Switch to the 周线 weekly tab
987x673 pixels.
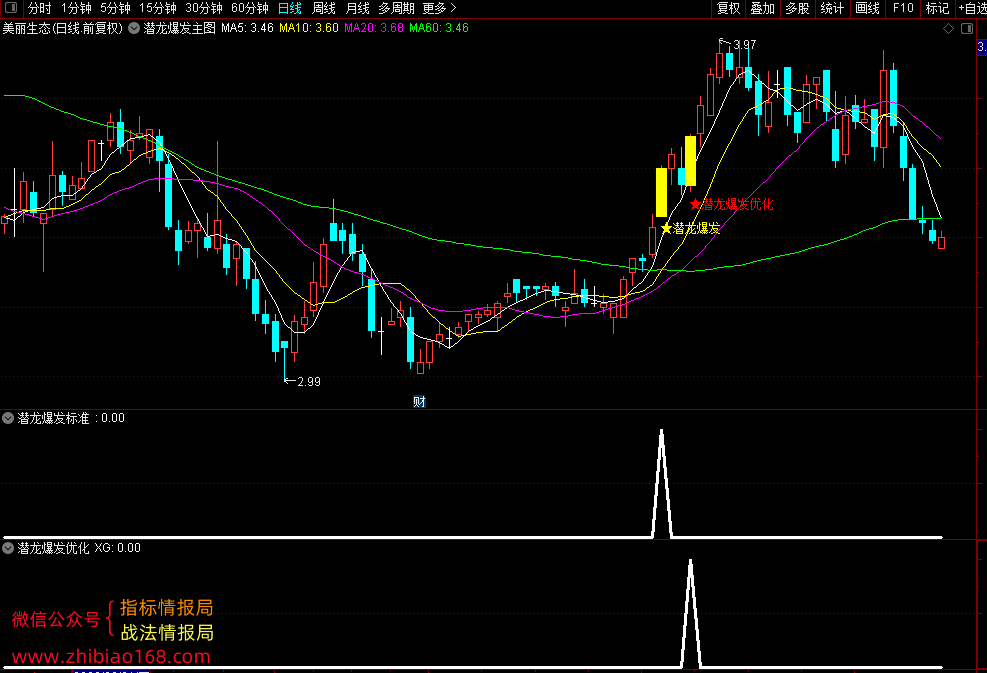pyautogui.click(x=324, y=8)
